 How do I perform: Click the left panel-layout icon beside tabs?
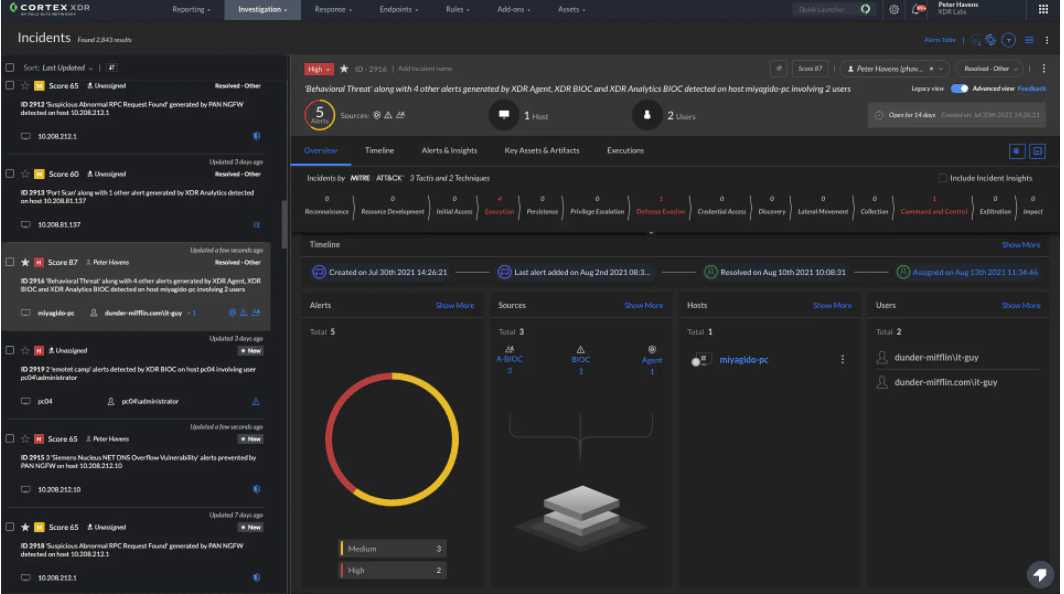tap(1016, 151)
